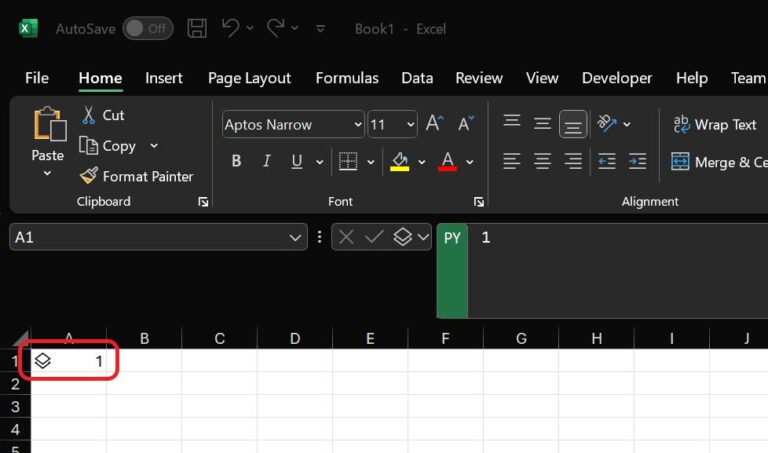This screenshot has height=453, width=768.
Task: Open Python output type dropdown in formula bar
Action: (423, 238)
